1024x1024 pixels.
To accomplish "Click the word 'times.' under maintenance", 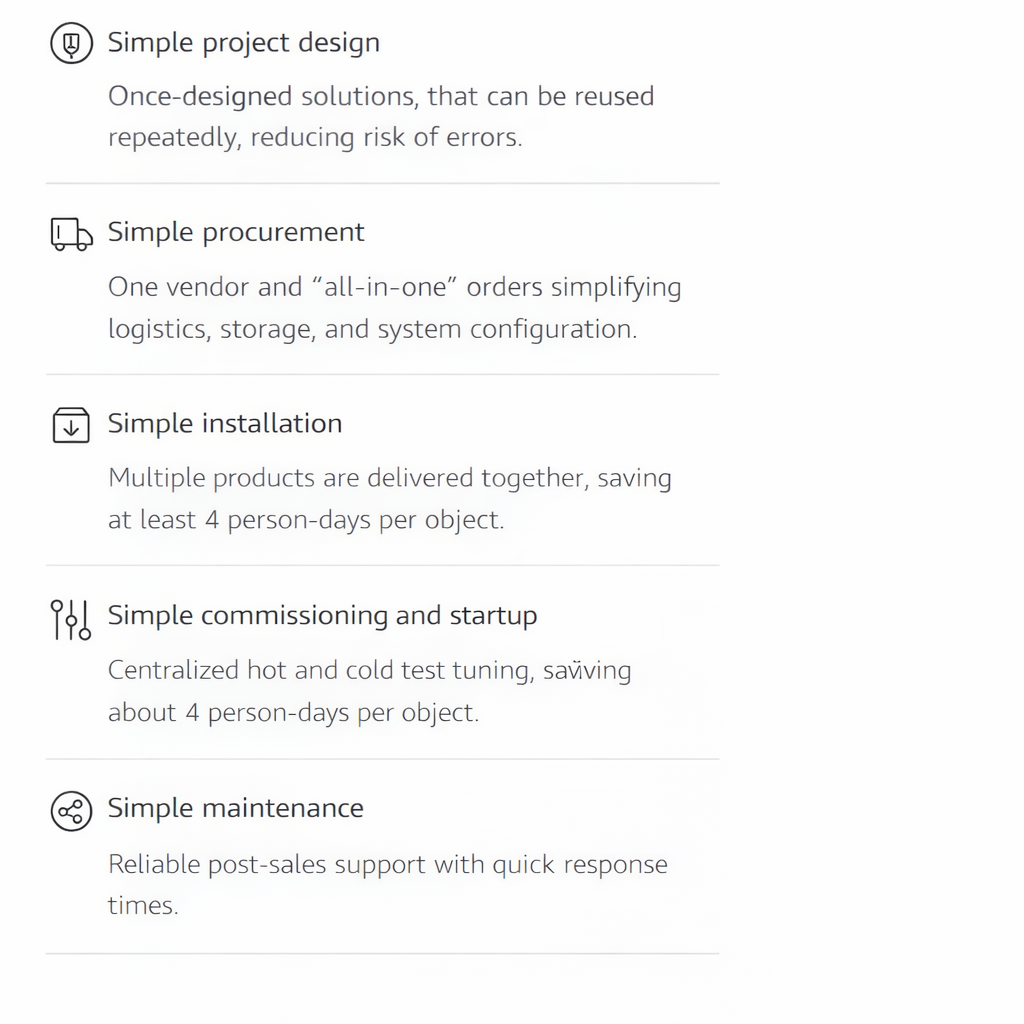I will (x=143, y=906).
